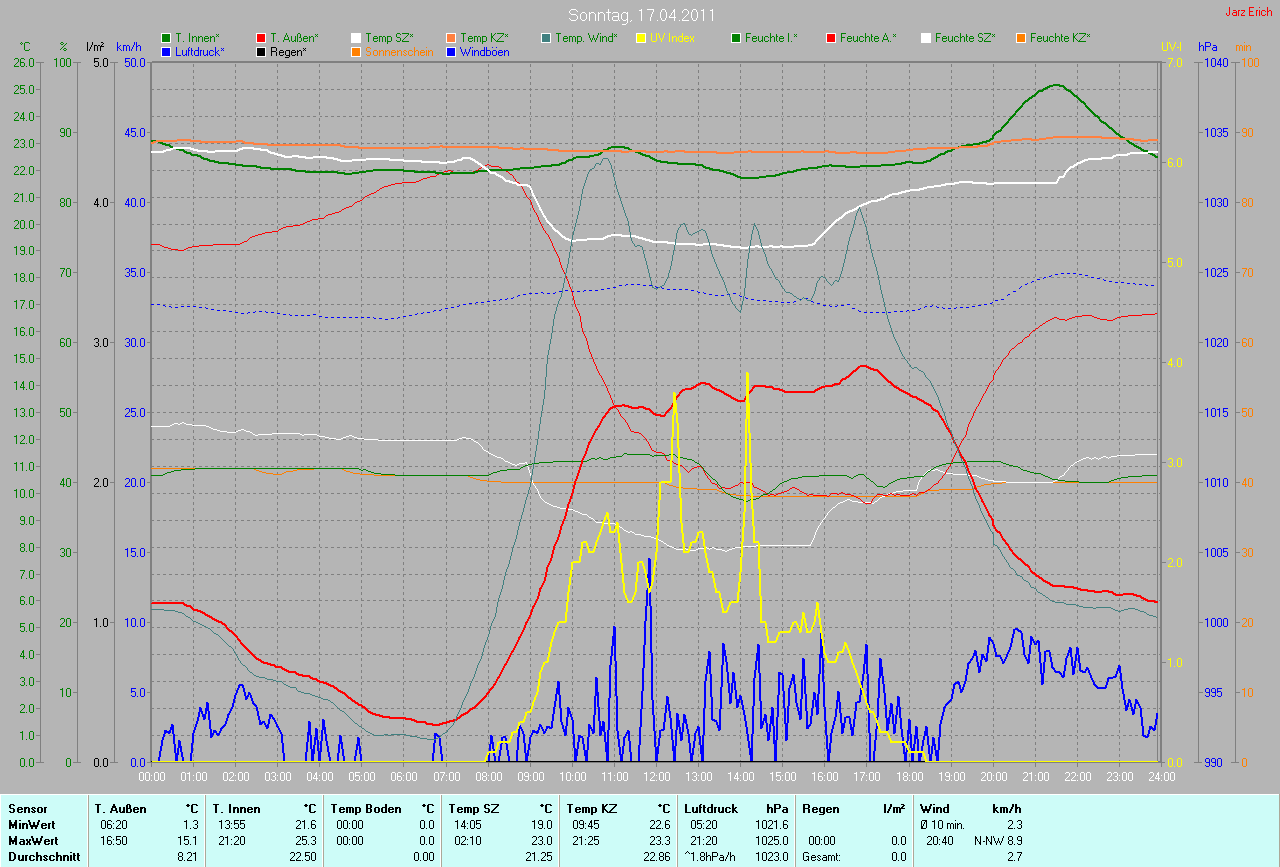The width and height of the screenshot is (1280, 867).
Task: Click the 12:00 time axis marker
Action: click(x=656, y=776)
